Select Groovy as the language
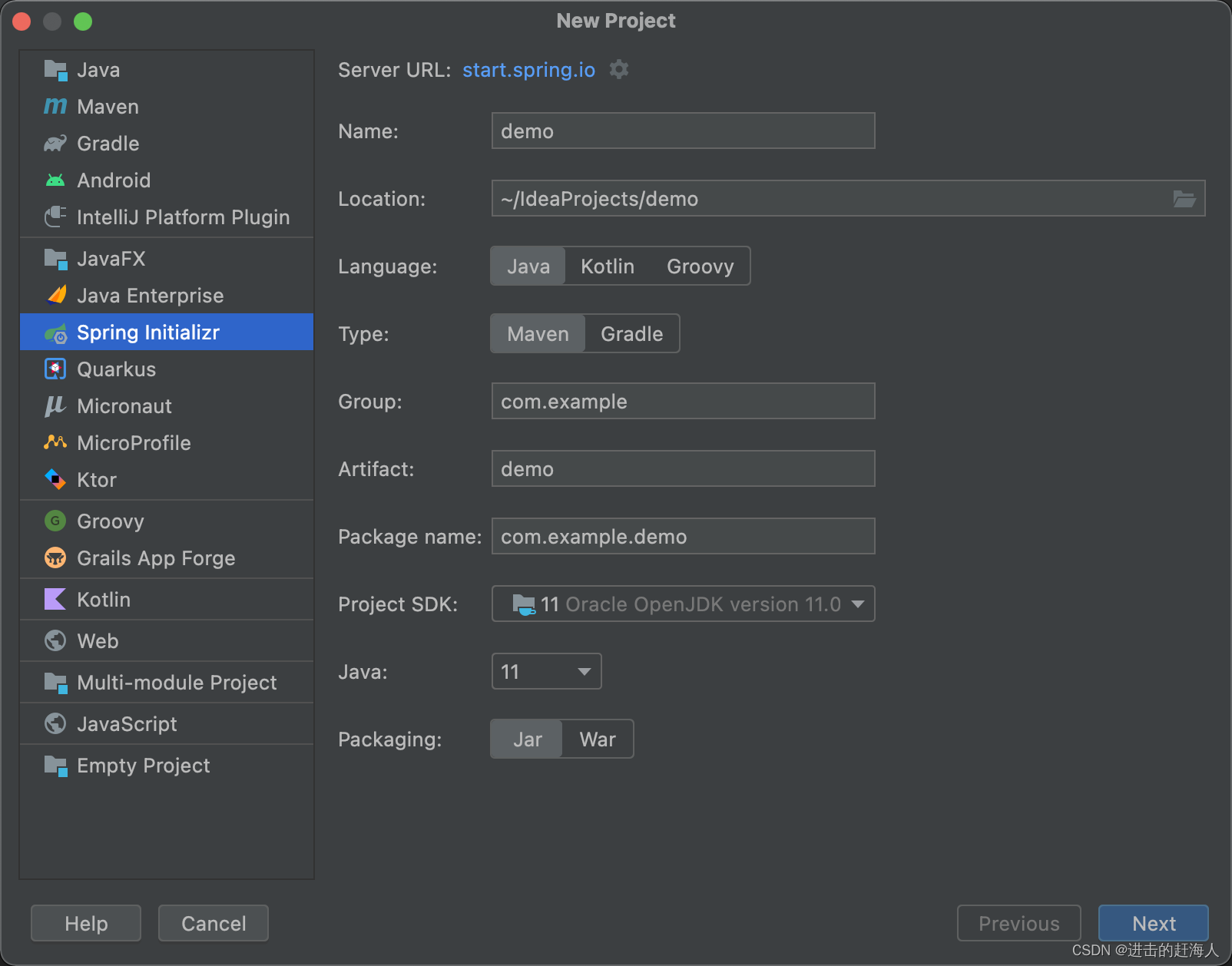This screenshot has height=966, width=1232. point(700,266)
